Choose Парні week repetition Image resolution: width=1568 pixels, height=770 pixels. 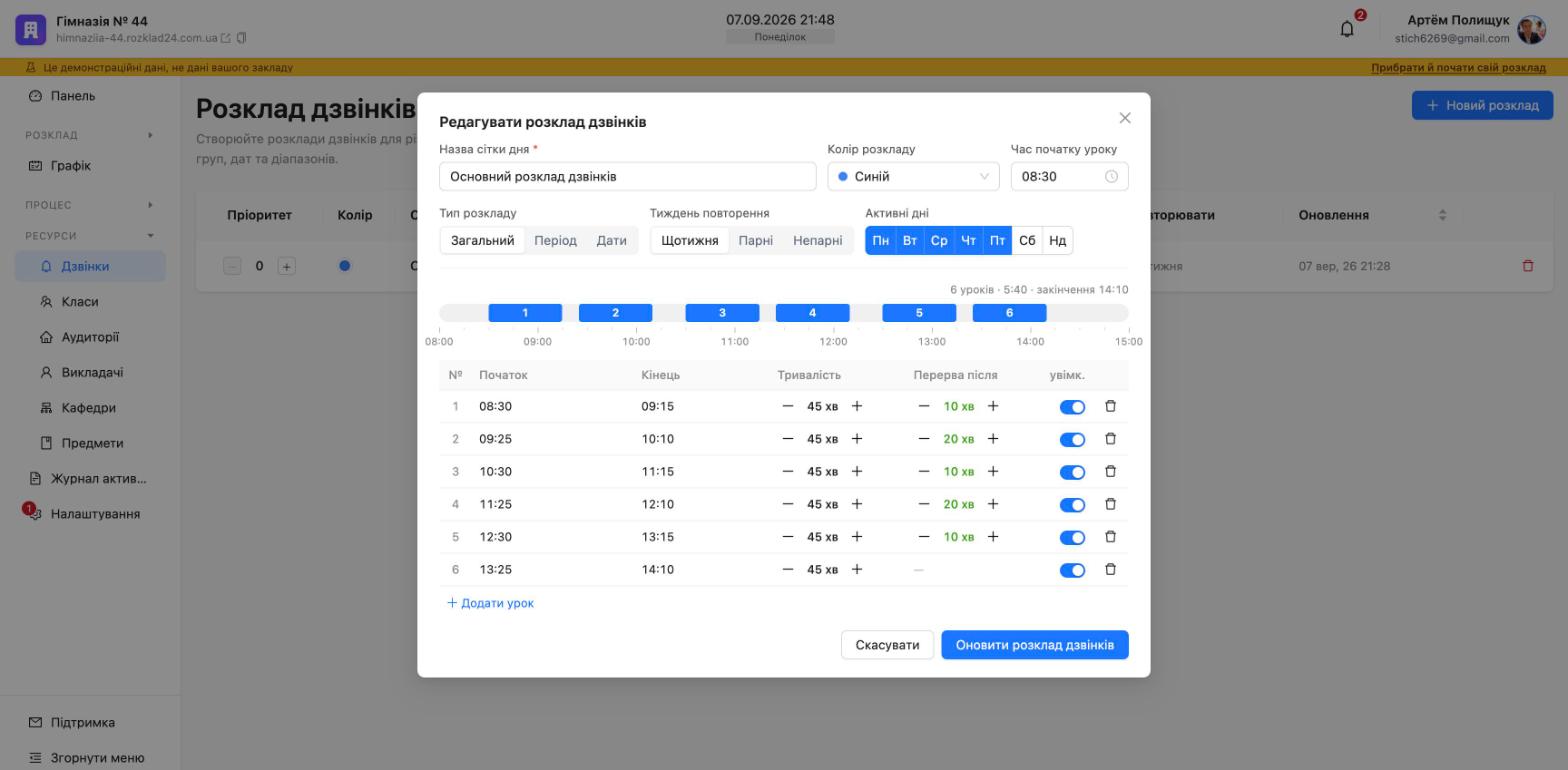(x=755, y=240)
